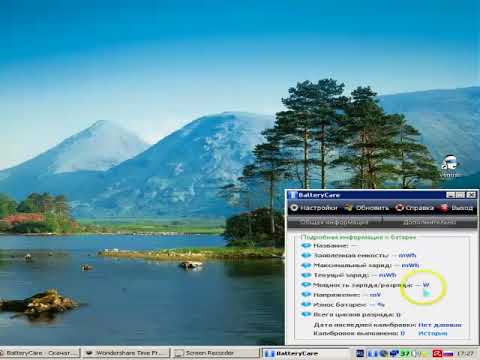Click the red tray icon near the clock
The height and width of the screenshot is (360, 480).
click(437, 353)
